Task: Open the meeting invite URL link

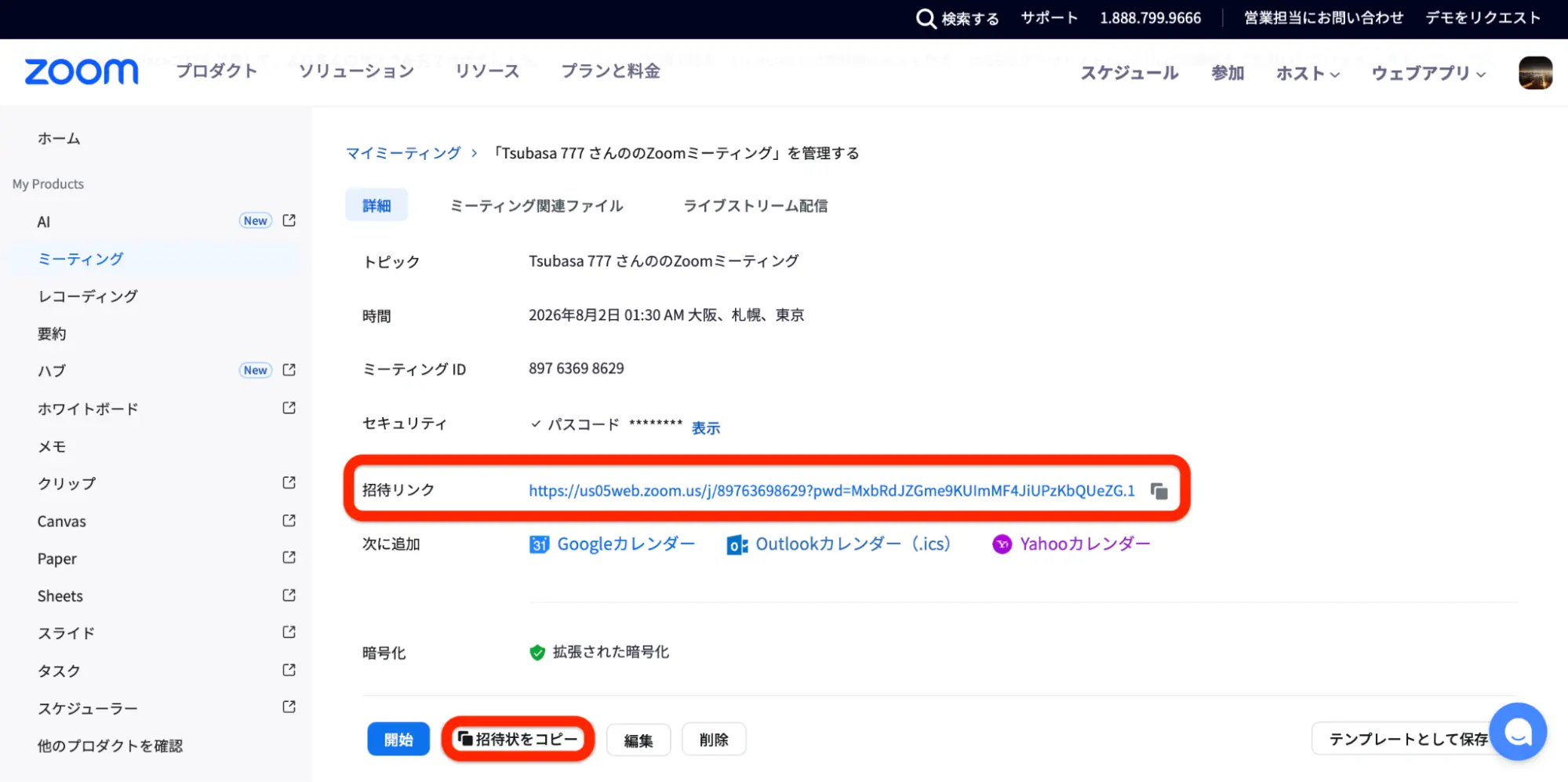Action: click(831, 491)
